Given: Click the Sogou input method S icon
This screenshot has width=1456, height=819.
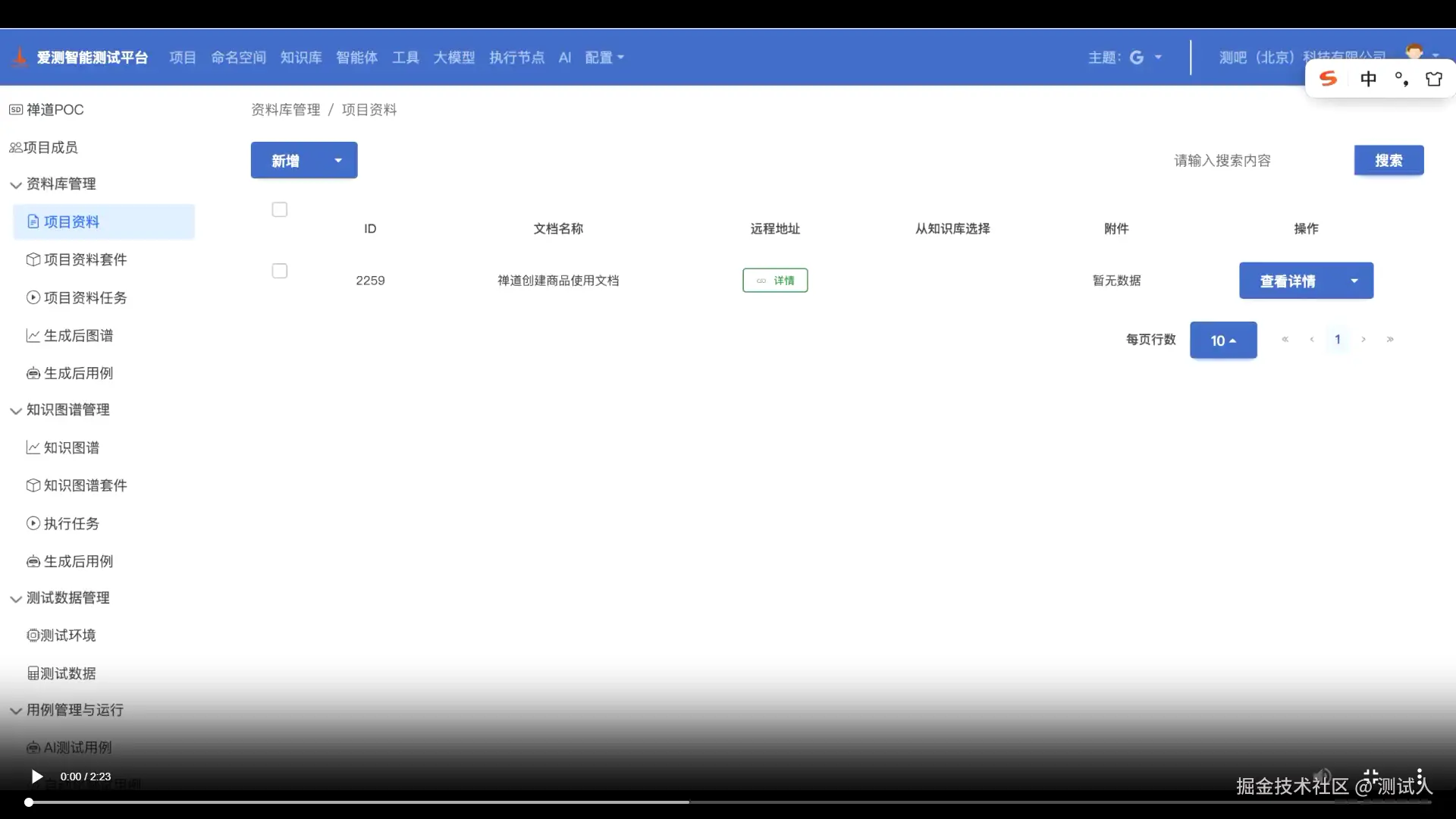Looking at the screenshot, I should (x=1328, y=79).
